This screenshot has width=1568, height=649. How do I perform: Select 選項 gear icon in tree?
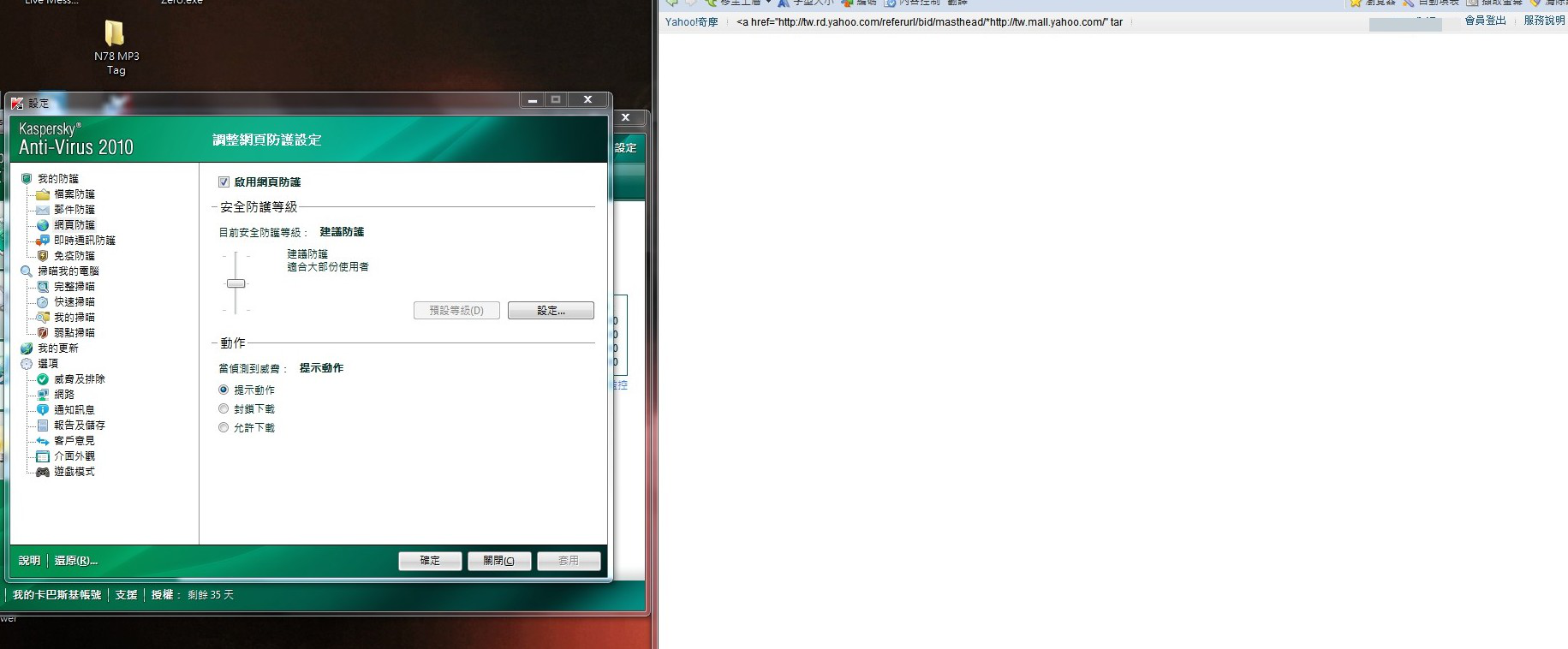[x=27, y=364]
